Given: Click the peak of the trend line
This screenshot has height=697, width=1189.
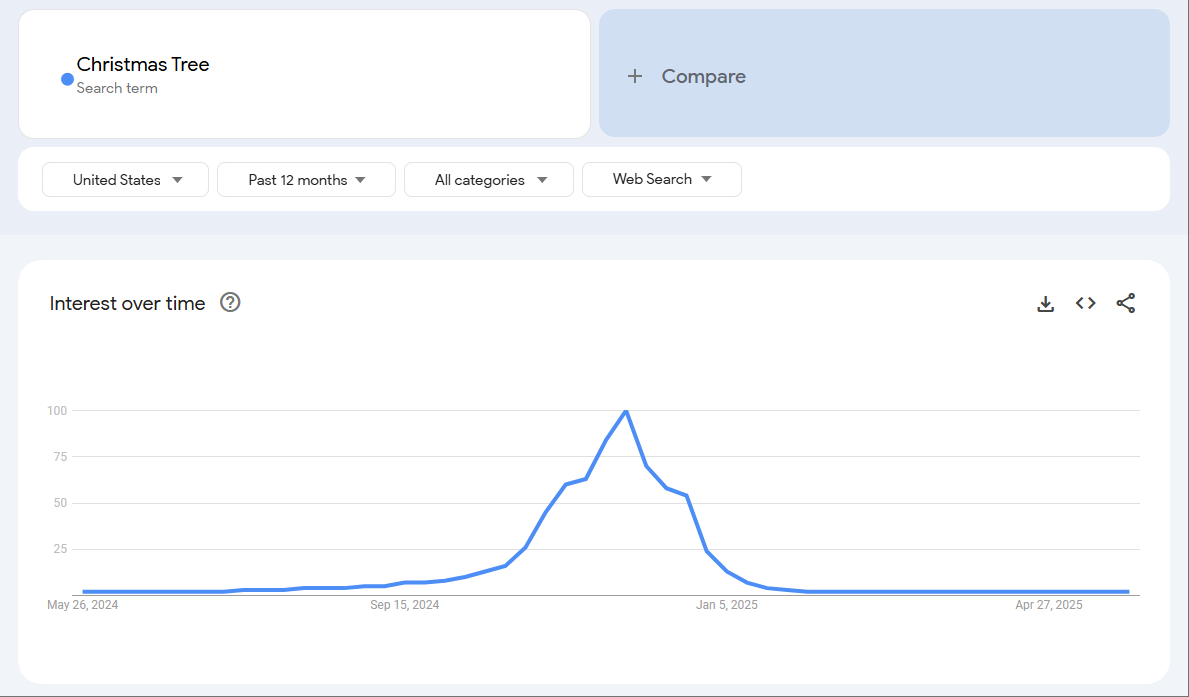Looking at the screenshot, I should coord(626,411).
